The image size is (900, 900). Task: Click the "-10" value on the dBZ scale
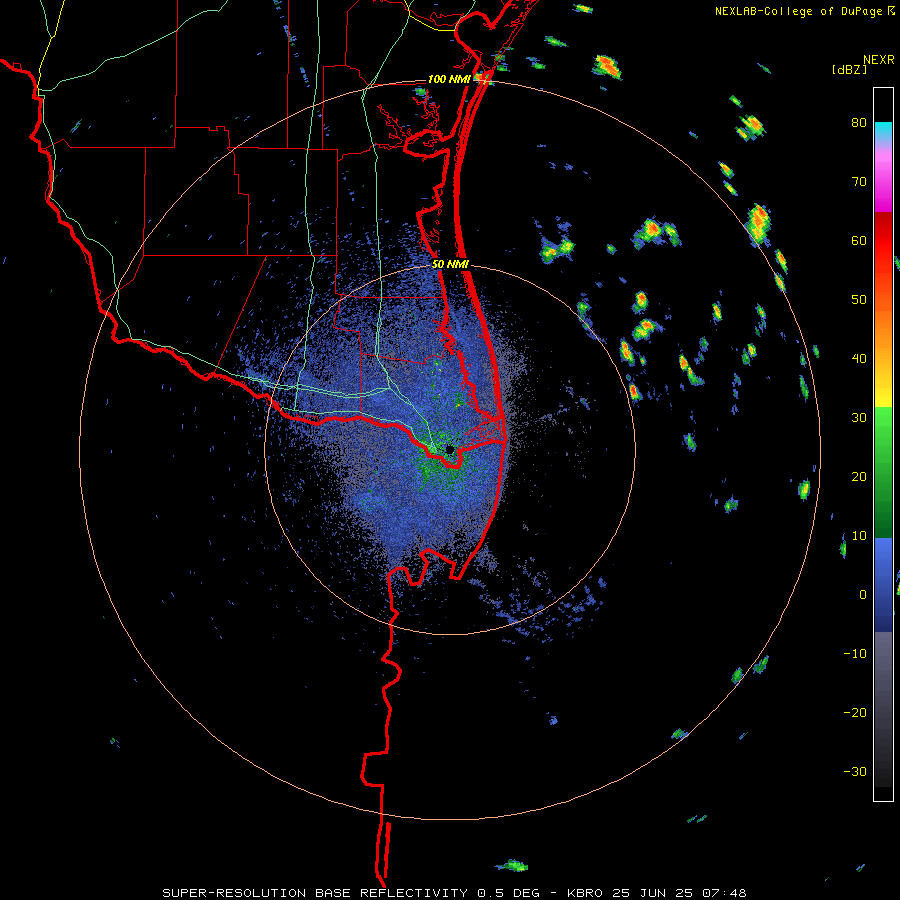(855, 653)
